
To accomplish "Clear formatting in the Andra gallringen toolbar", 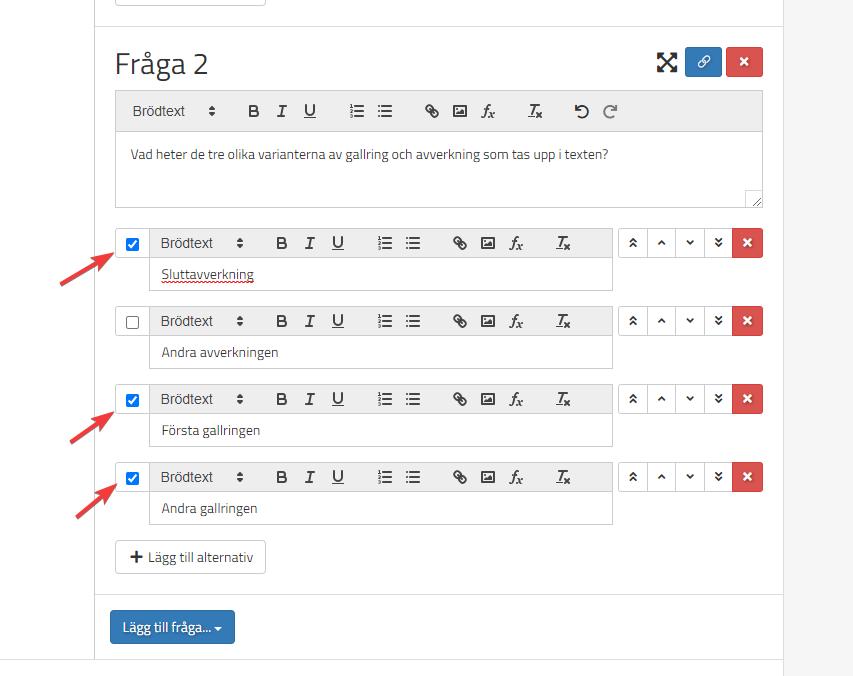I will [x=564, y=477].
